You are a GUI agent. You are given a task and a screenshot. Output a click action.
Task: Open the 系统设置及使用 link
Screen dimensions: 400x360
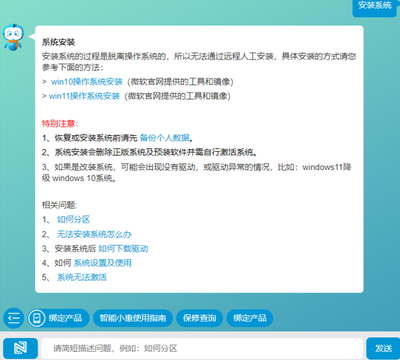102,263
